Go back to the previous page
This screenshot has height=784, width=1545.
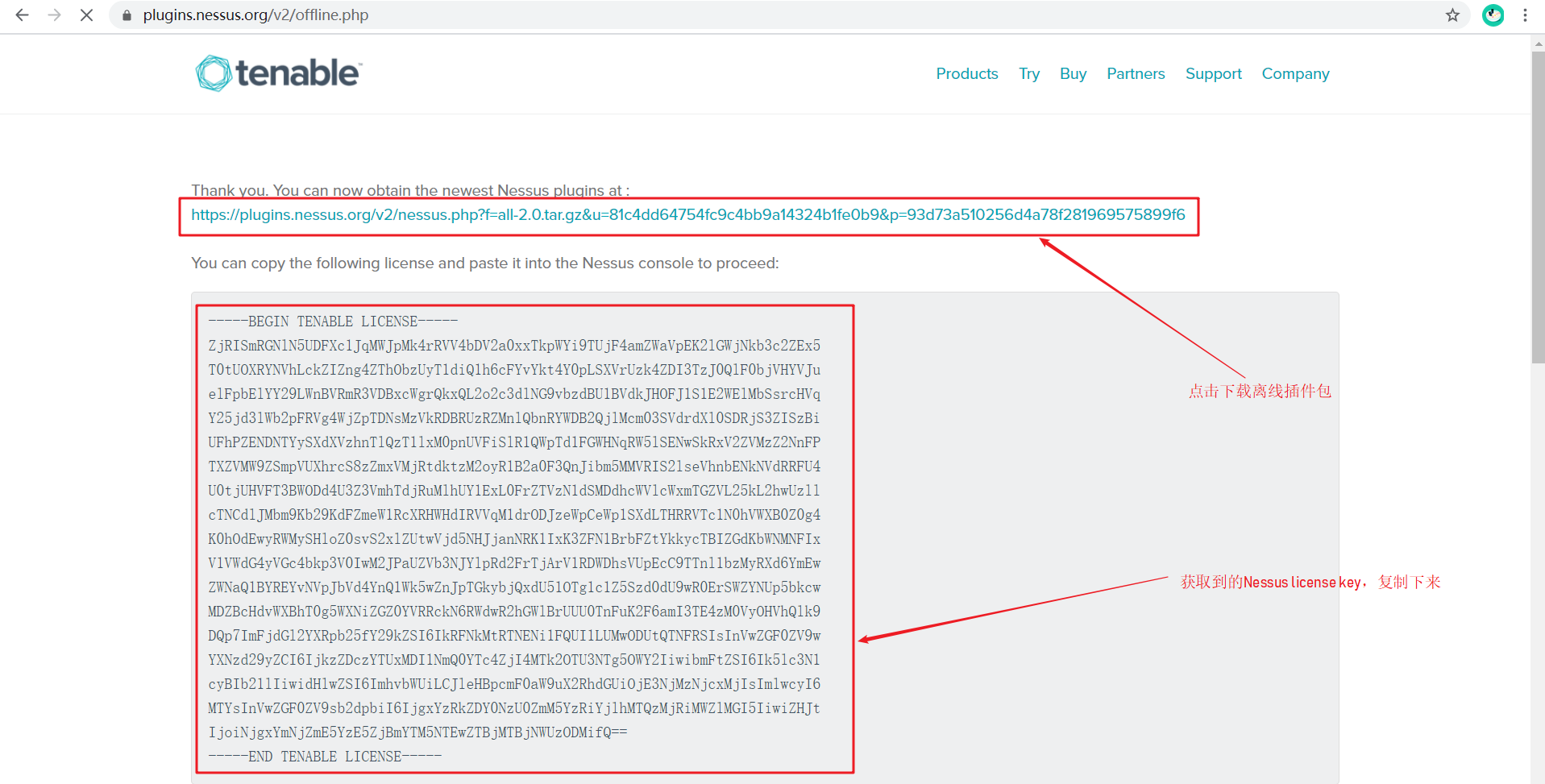(23, 15)
